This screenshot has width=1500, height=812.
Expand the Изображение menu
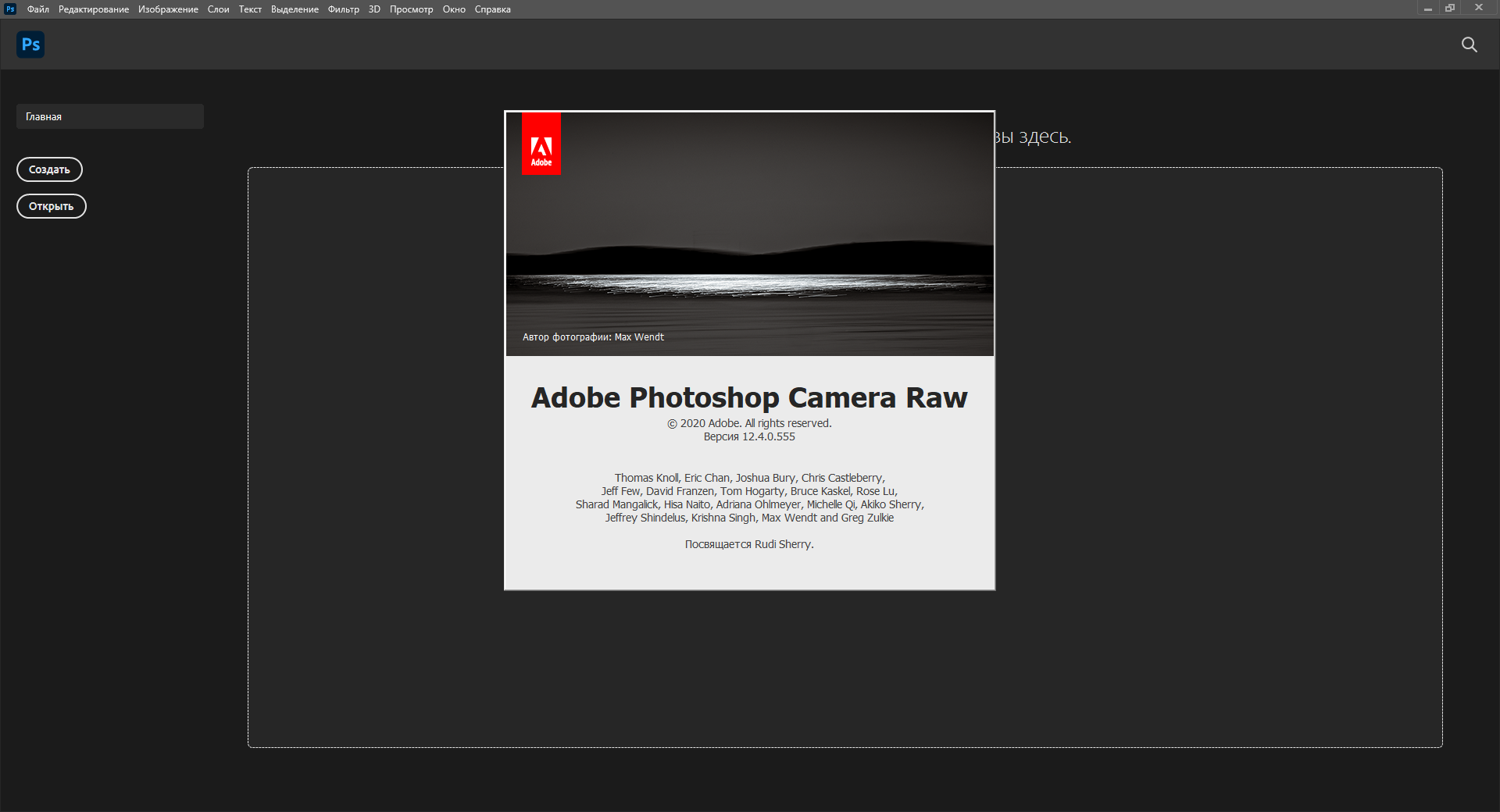[x=168, y=9]
